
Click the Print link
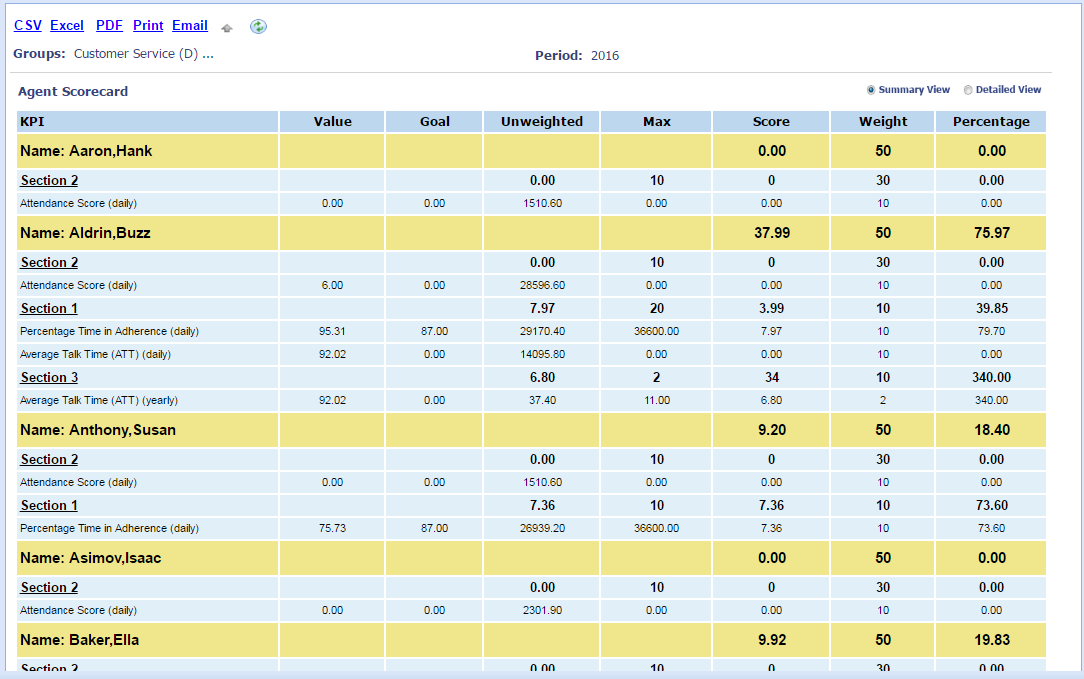point(148,26)
